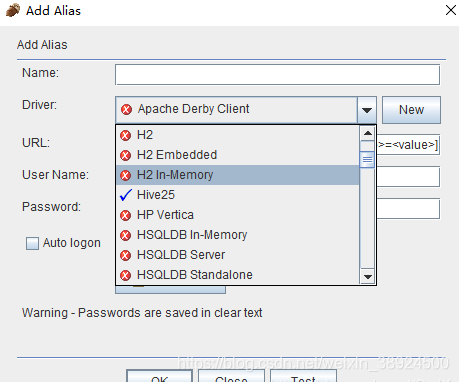Click New driver button
The height and width of the screenshot is (382, 459).
coord(411,110)
